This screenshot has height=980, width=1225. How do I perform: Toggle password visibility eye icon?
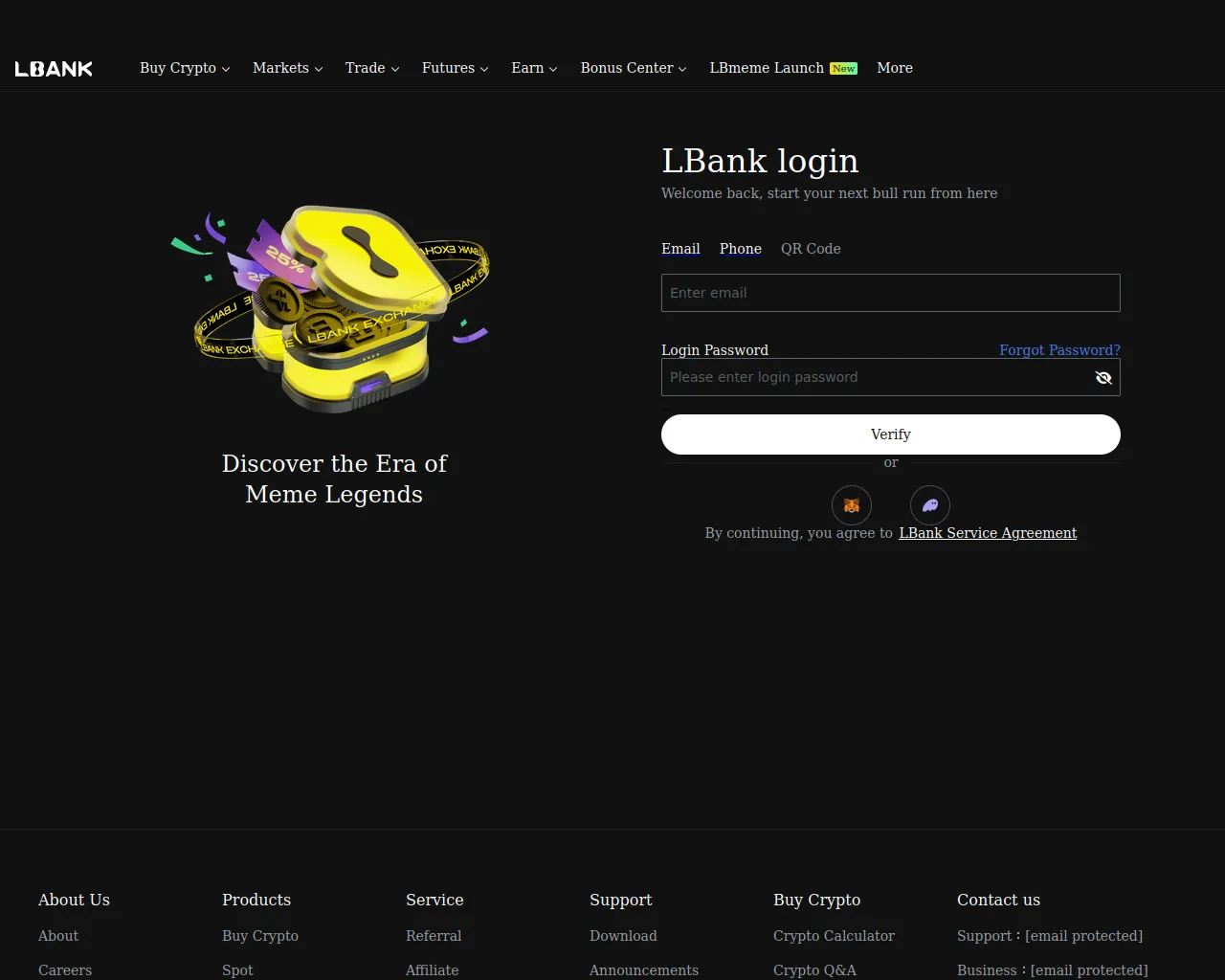pos(1103,378)
